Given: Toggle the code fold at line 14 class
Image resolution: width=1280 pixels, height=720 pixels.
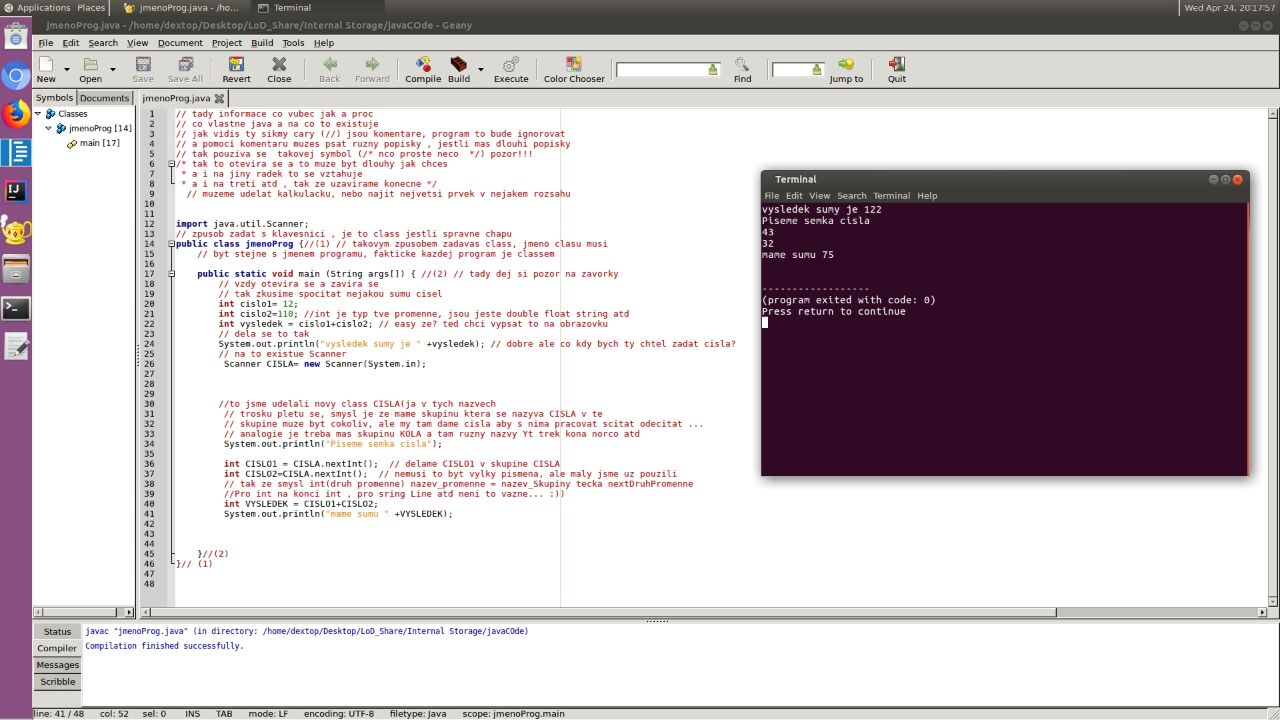Looking at the screenshot, I should pos(171,244).
